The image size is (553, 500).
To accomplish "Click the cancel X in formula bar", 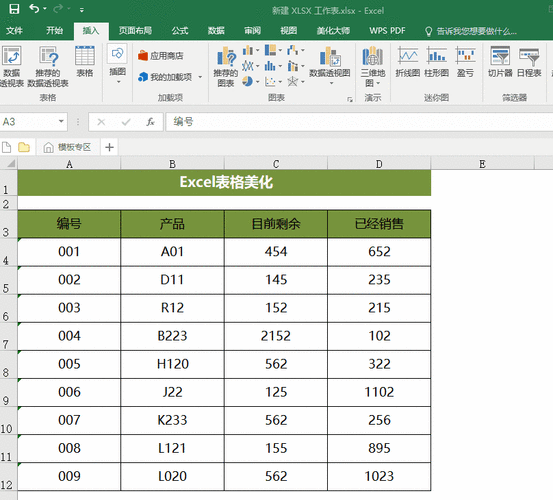I will point(101,122).
